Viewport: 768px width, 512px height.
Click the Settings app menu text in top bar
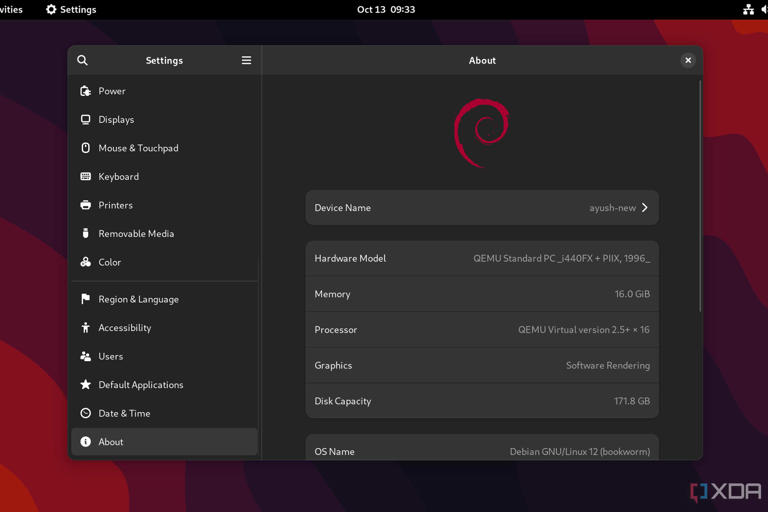(78, 9)
